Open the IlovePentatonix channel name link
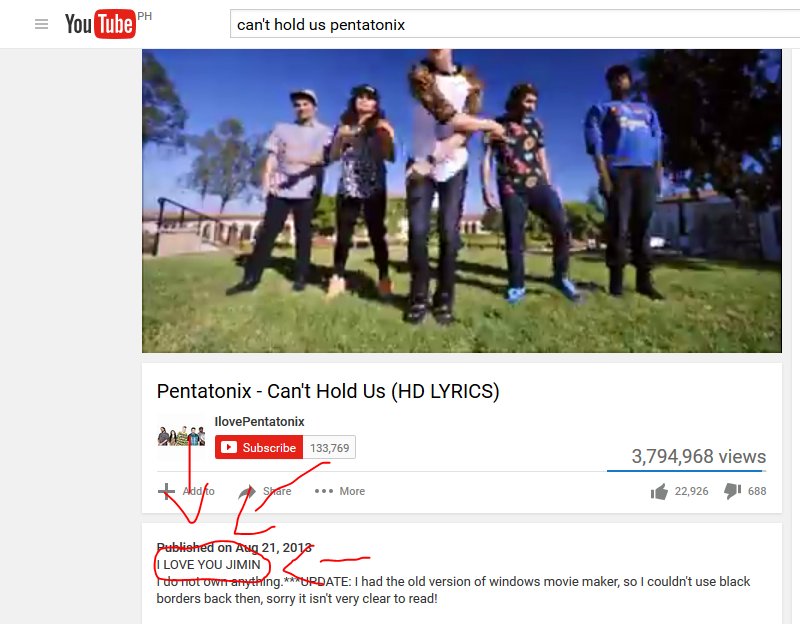 (259, 421)
